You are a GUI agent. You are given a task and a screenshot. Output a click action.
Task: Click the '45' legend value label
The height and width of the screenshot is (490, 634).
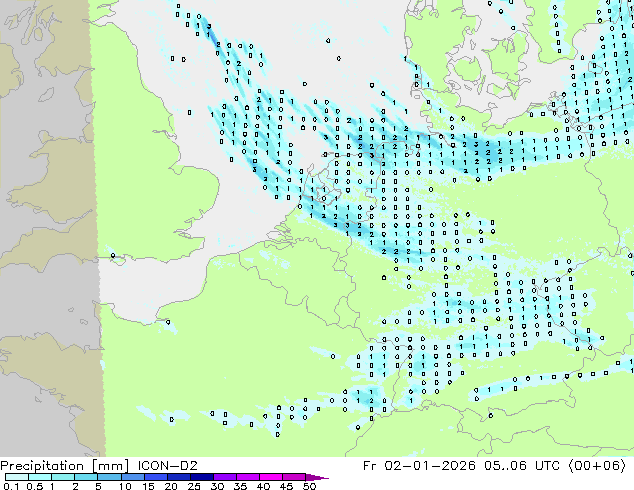[286, 486]
